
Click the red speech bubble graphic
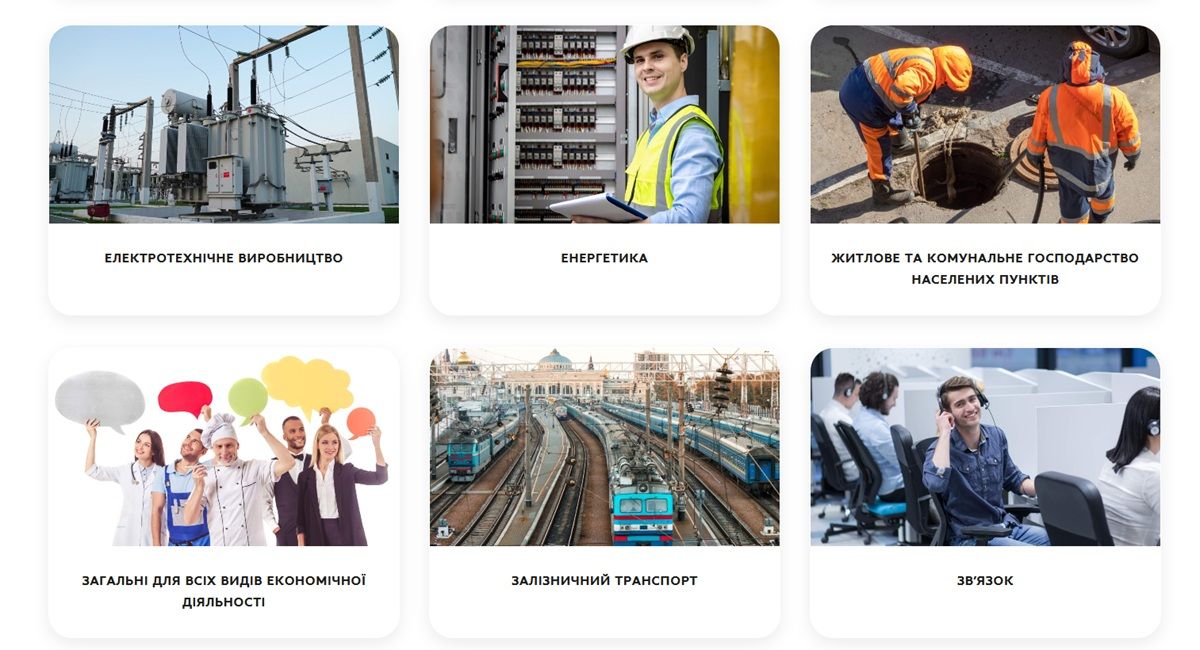click(x=185, y=398)
